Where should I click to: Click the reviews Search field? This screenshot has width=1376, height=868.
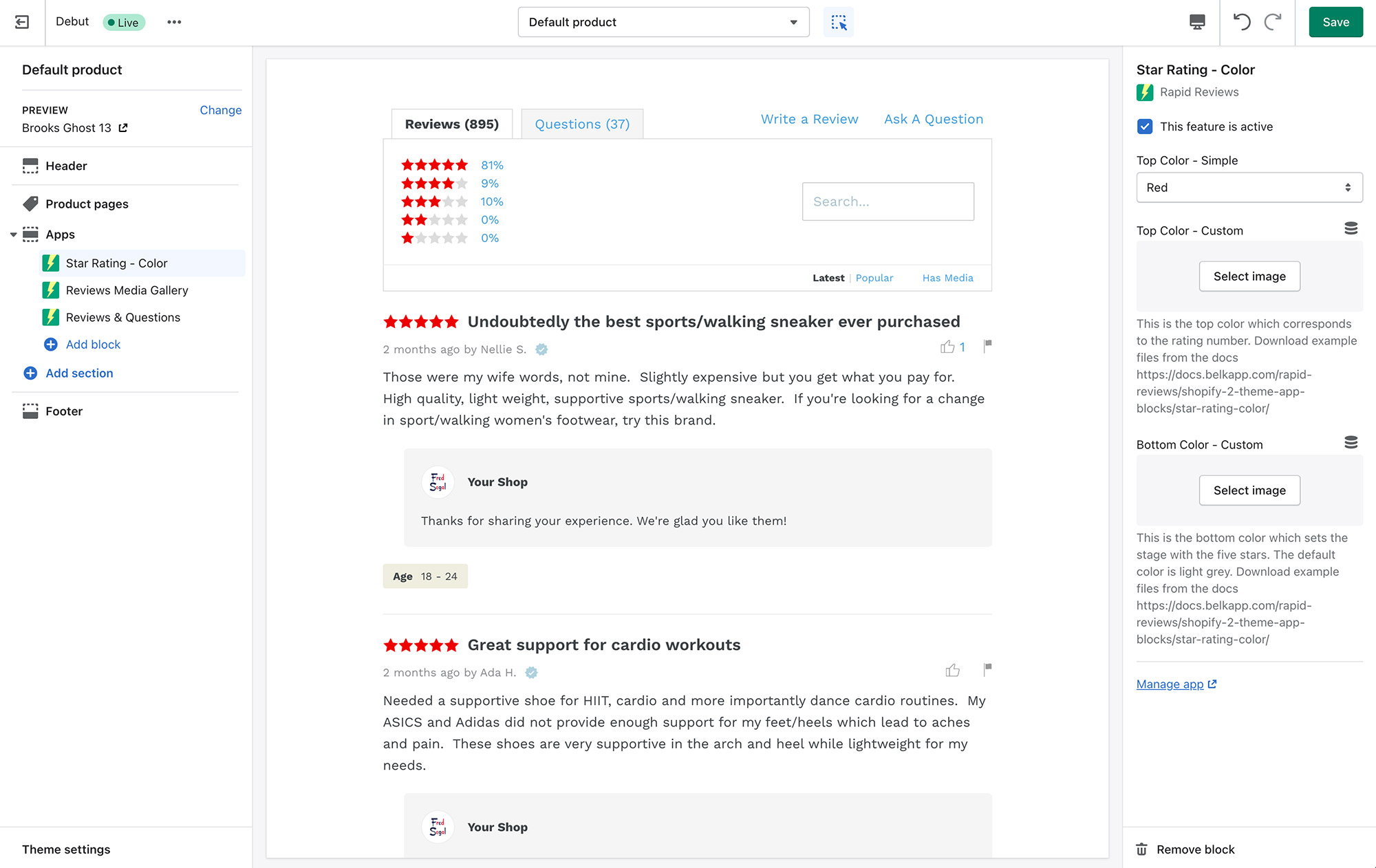click(888, 202)
